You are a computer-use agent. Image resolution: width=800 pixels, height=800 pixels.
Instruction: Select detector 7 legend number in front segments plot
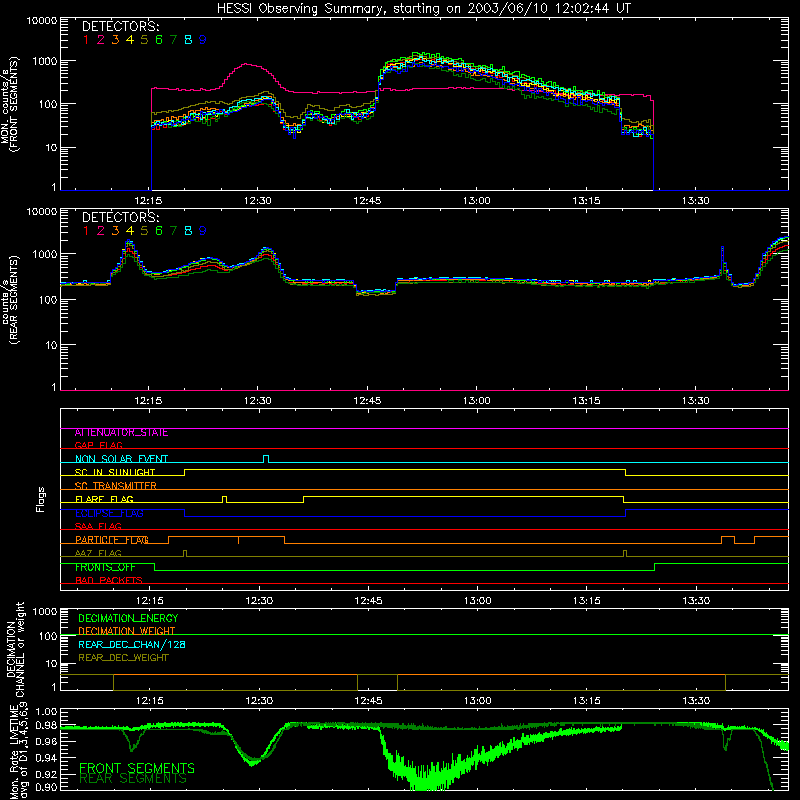(173, 40)
